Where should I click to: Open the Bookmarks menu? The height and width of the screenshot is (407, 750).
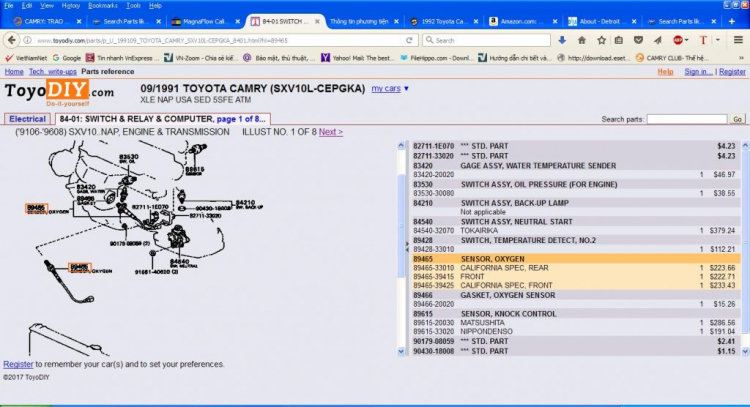(103, 6)
